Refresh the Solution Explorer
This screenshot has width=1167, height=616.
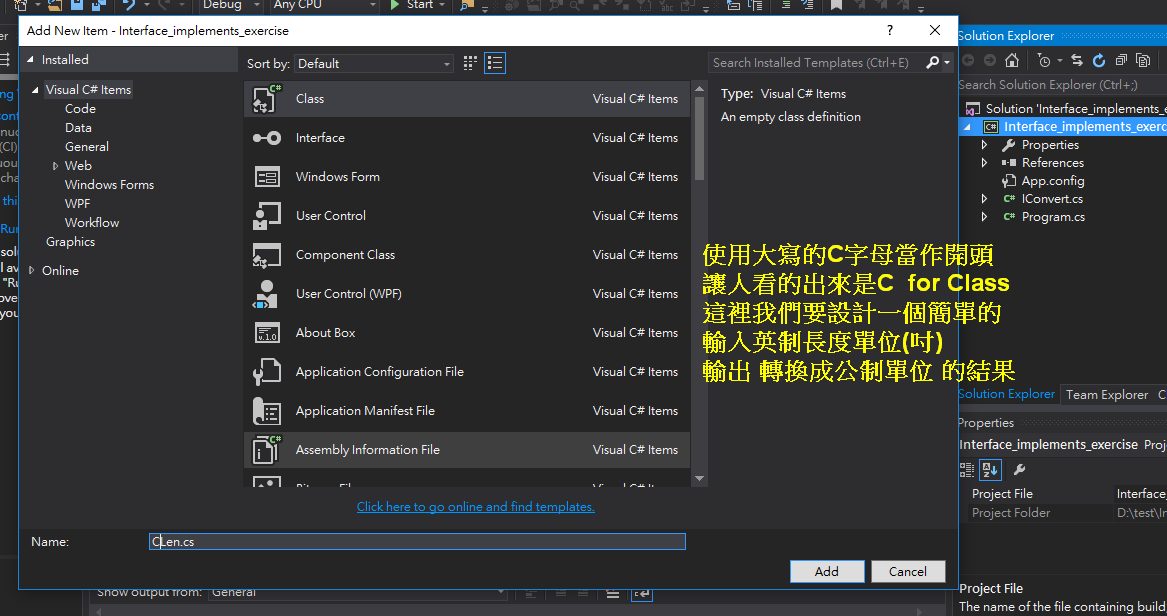pos(1099,60)
